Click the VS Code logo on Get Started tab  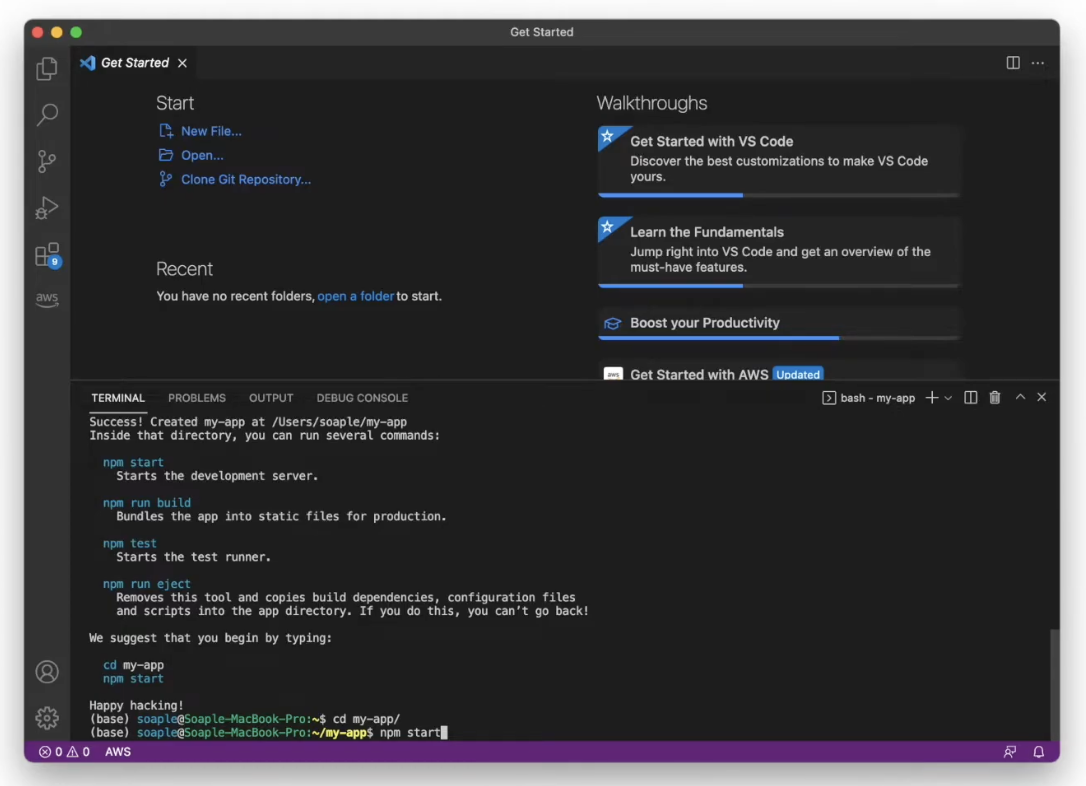(x=87, y=63)
